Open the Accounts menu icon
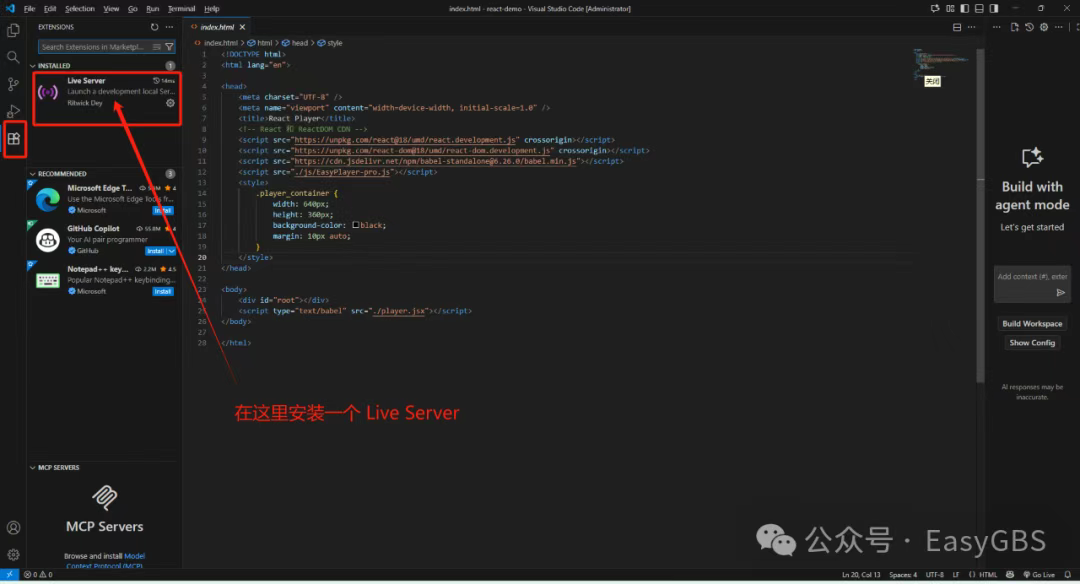This screenshot has width=1080, height=584. (x=13, y=528)
